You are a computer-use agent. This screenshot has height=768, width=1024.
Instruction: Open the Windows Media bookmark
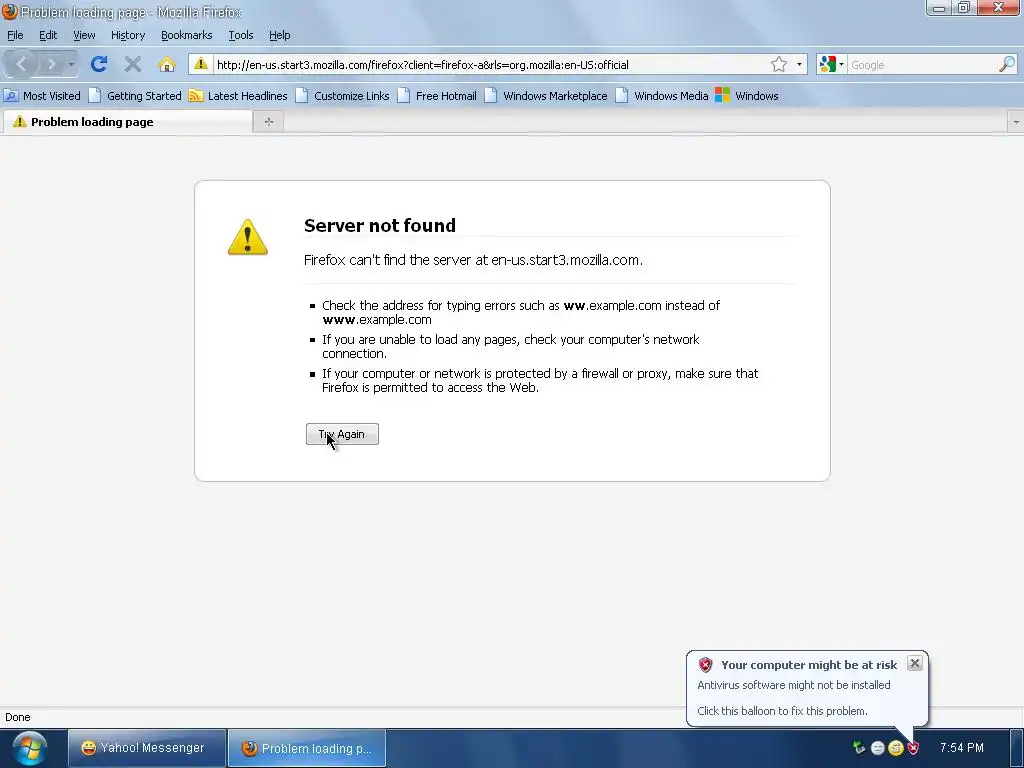pyautogui.click(x=662, y=96)
